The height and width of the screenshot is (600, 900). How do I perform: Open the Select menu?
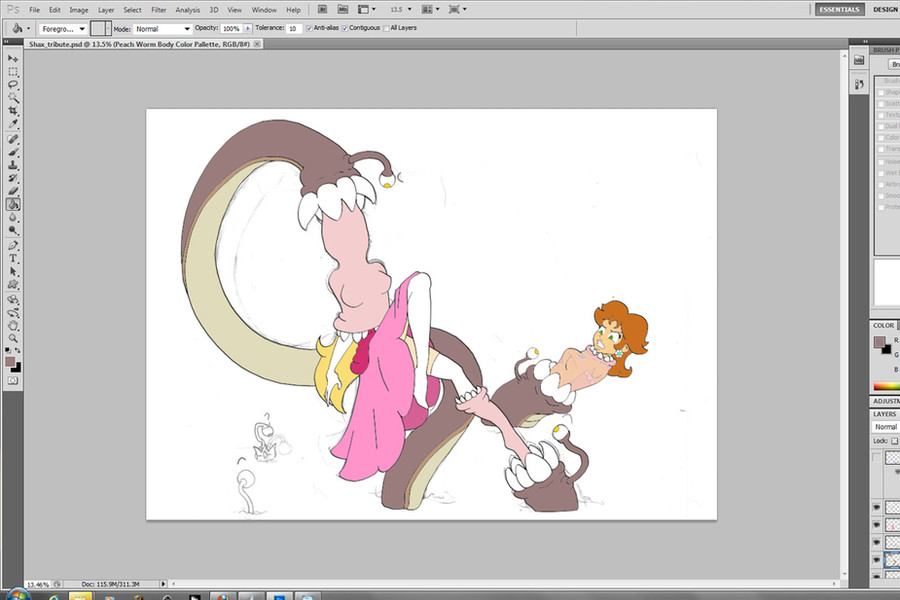(132, 10)
